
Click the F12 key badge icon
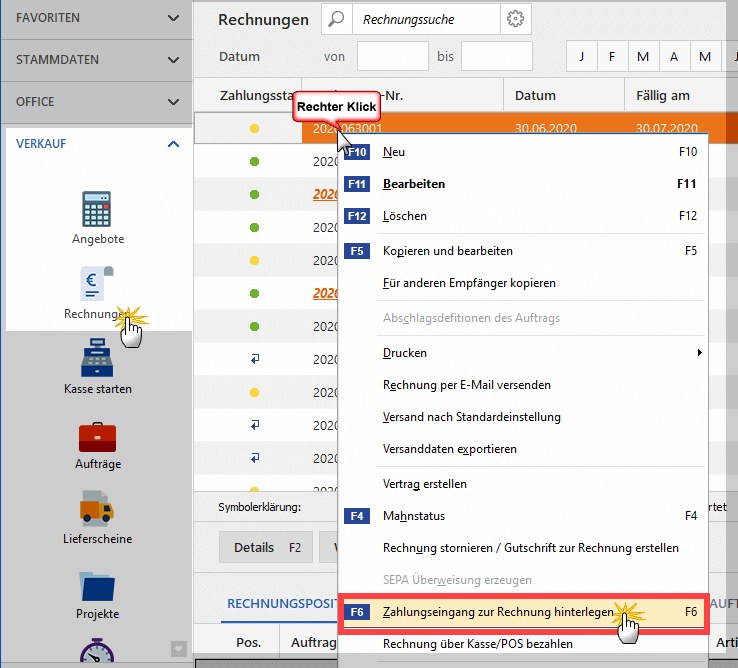point(357,216)
